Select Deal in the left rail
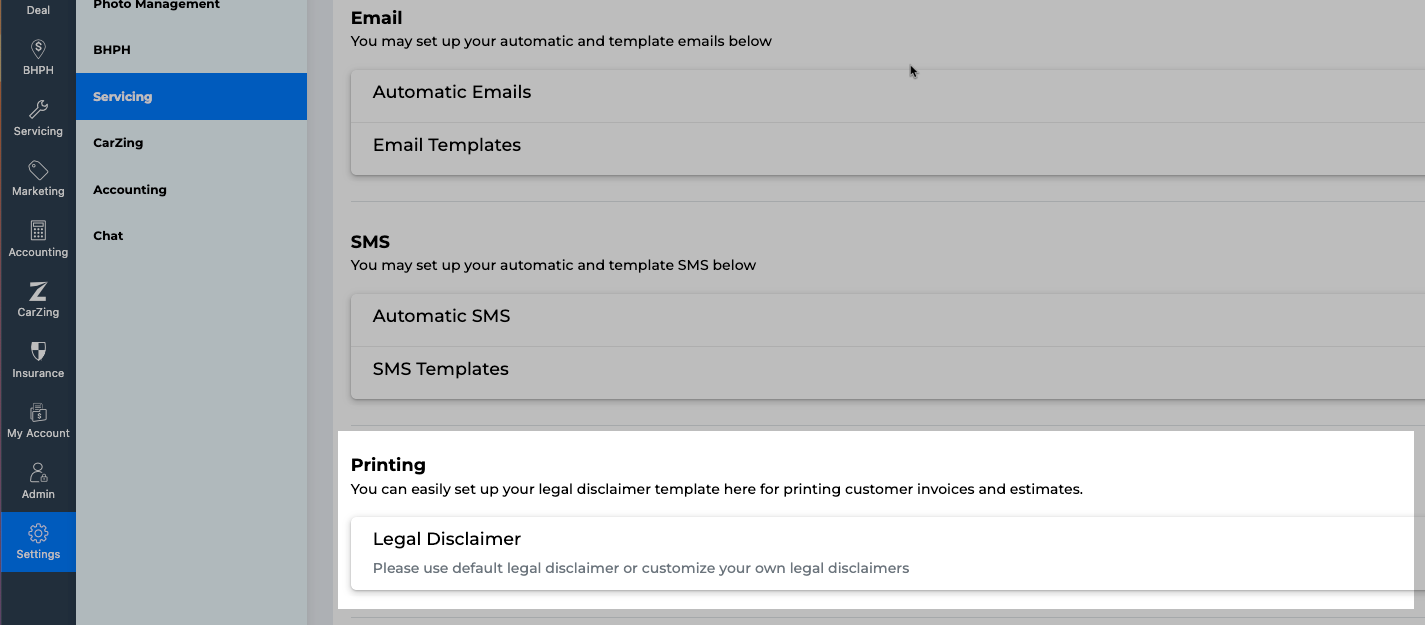 38,10
